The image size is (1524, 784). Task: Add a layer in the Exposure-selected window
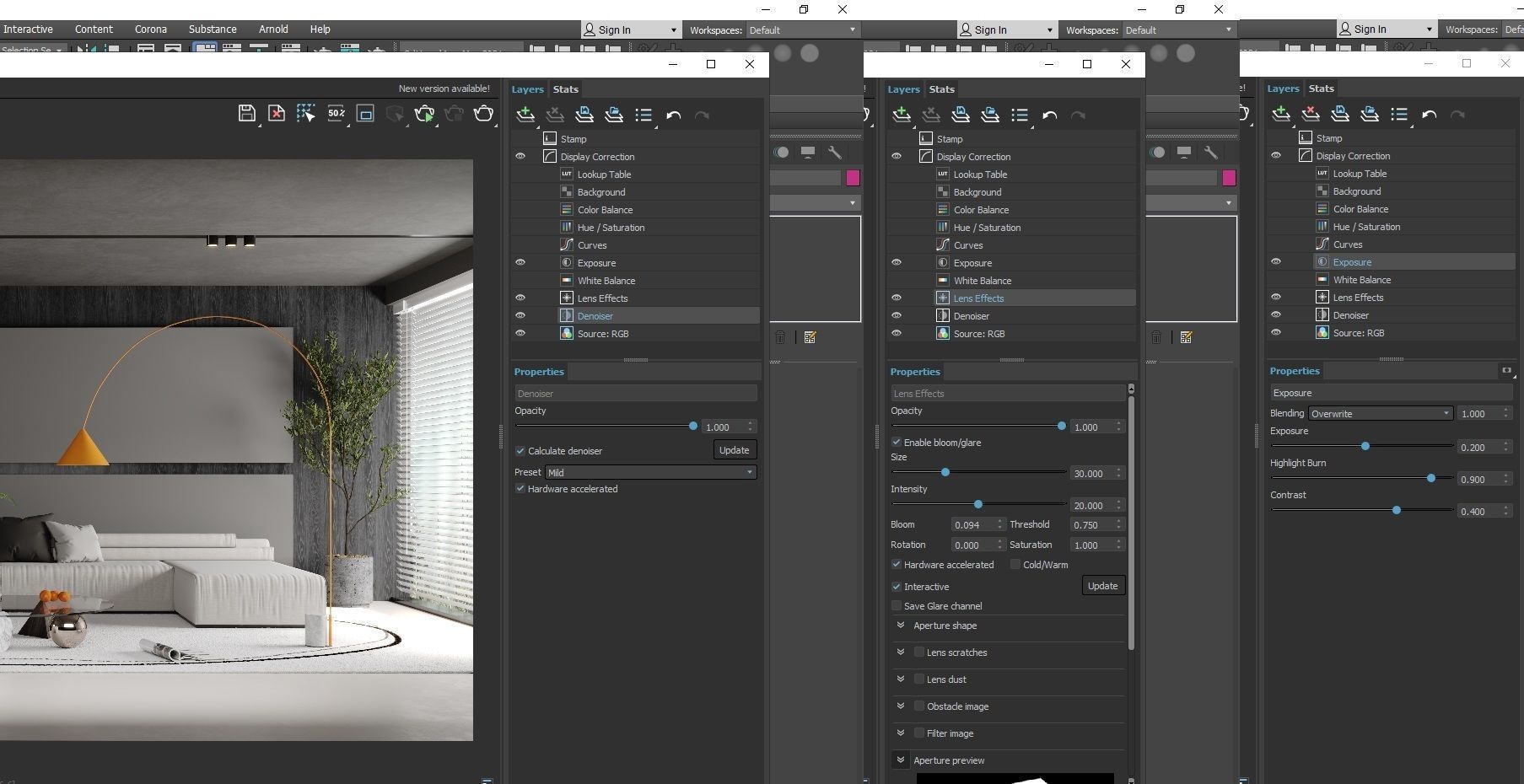[x=1281, y=114]
